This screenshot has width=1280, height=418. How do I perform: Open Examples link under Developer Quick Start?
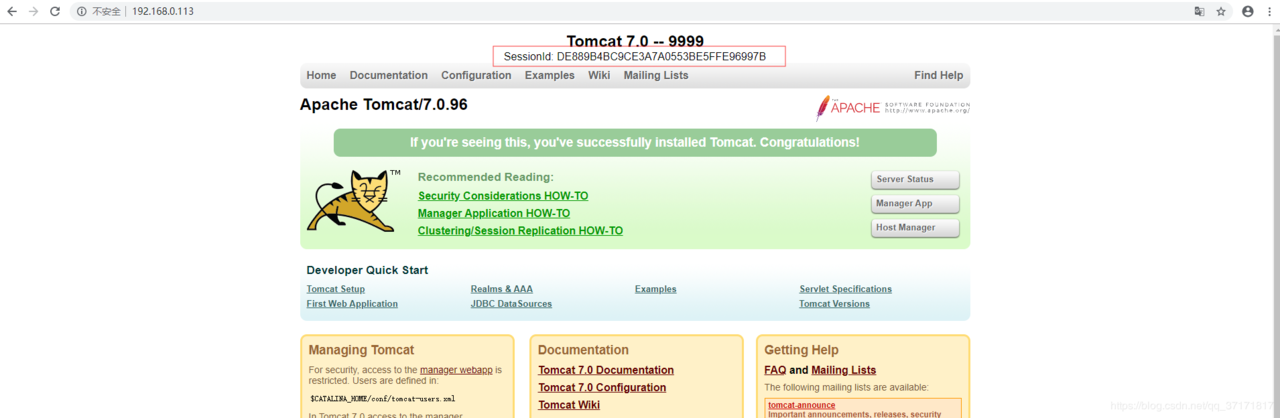(x=655, y=289)
